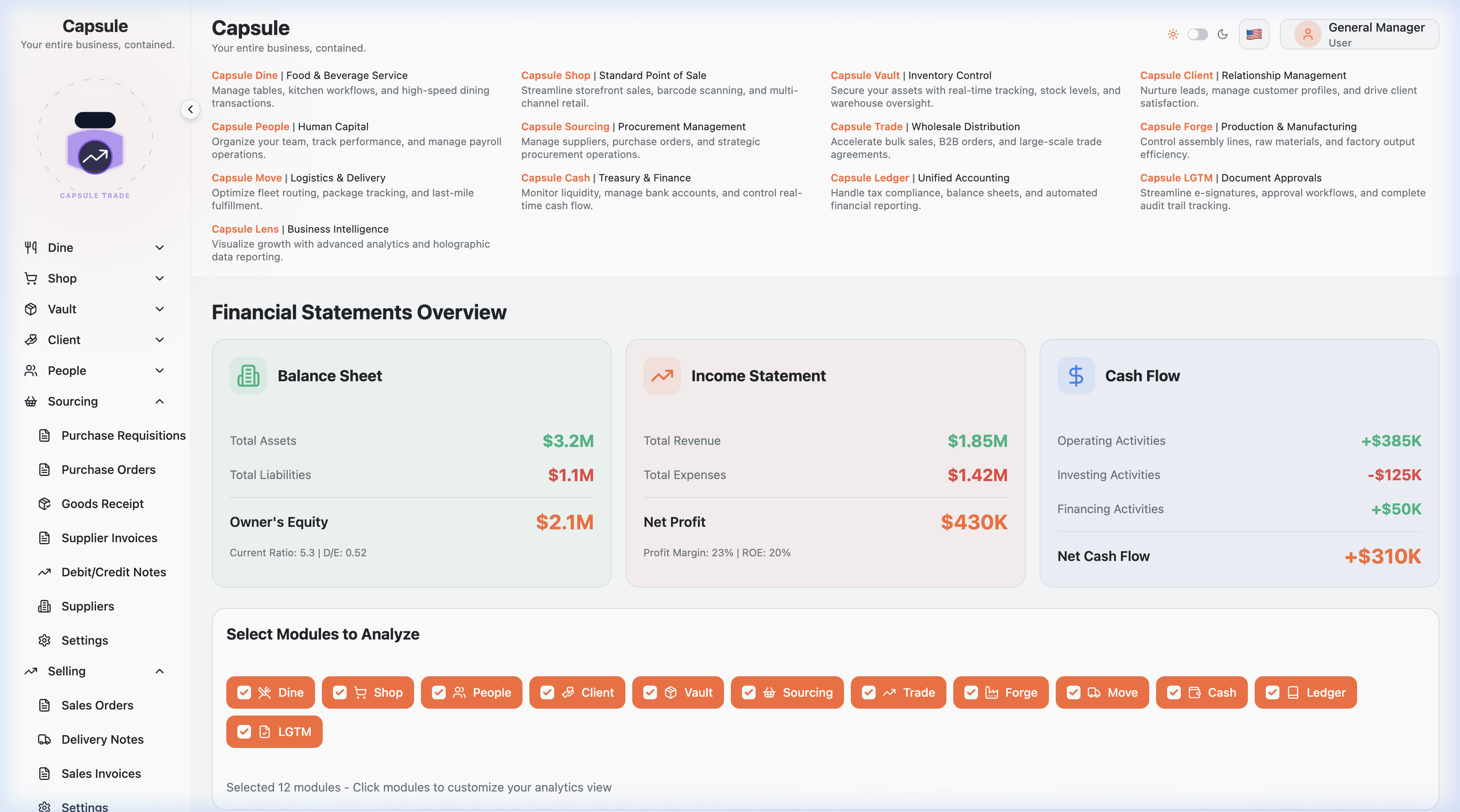Follow the Capsule Vault link
The height and width of the screenshot is (812, 1460).
tap(865, 76)
